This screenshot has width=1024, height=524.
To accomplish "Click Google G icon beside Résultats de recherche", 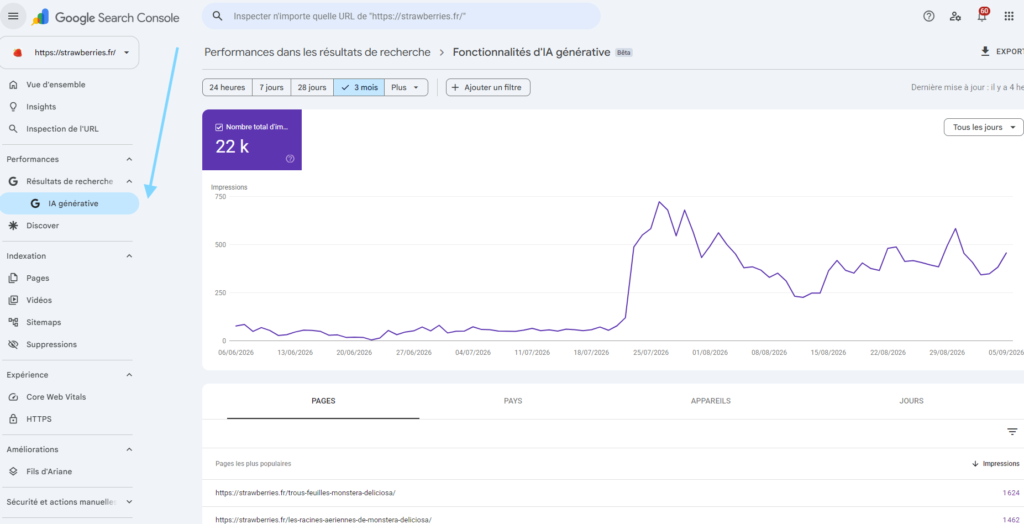I will [x=13, y=181].
